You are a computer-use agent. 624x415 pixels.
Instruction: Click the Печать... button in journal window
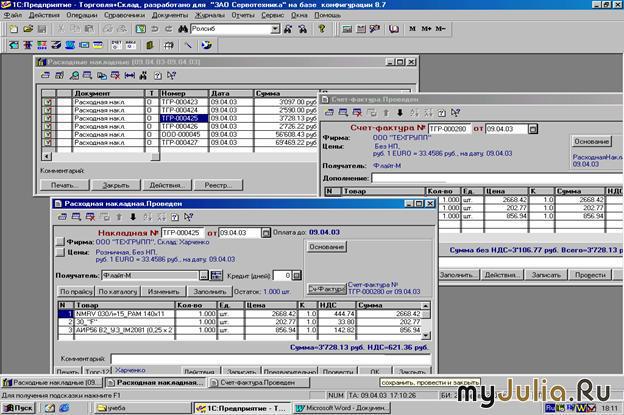[64, 185]
